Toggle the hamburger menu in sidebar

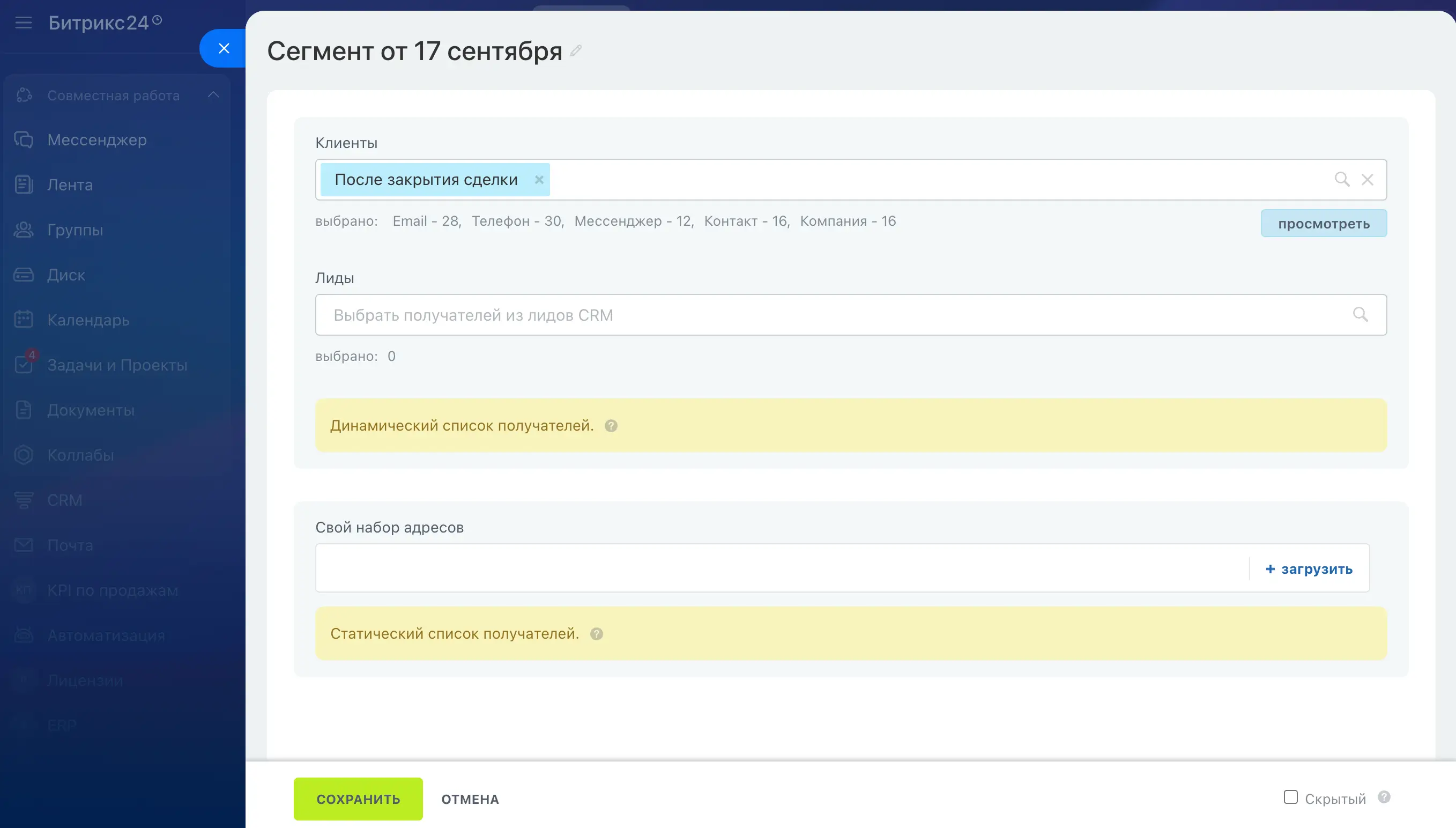(x=23, y=23)
